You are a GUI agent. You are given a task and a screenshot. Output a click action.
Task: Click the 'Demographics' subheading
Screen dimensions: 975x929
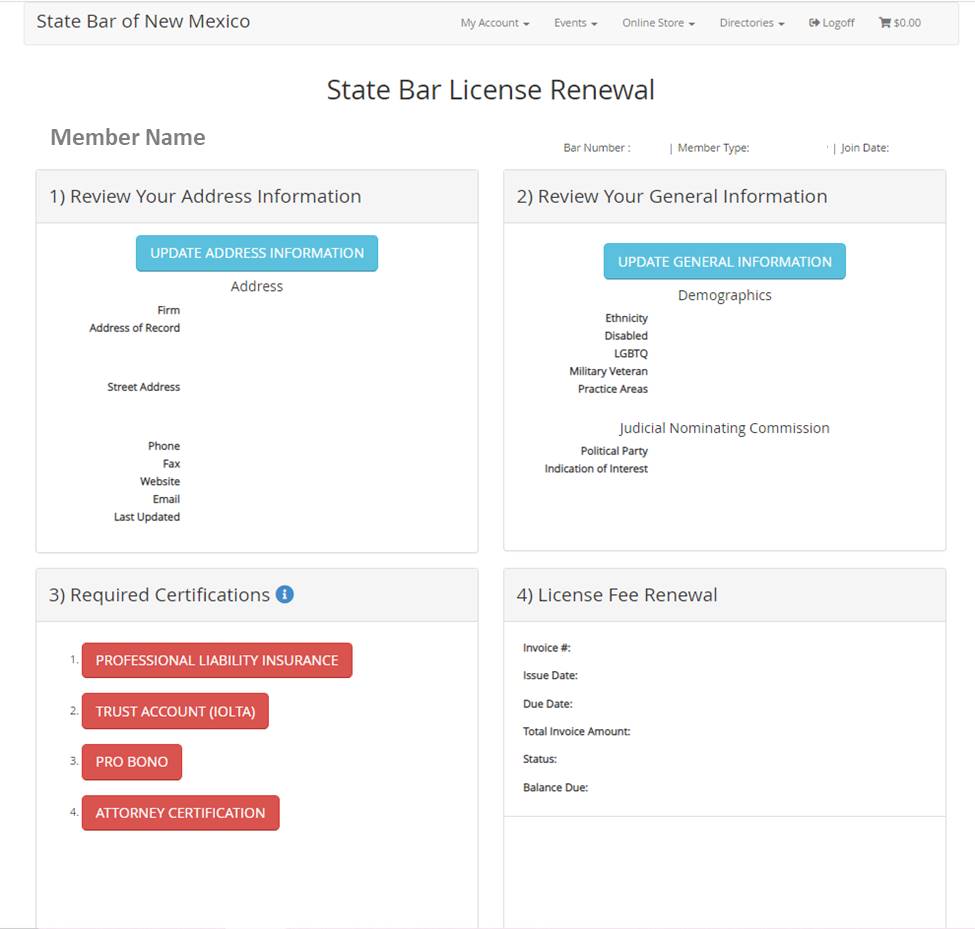(x=724, y=295)
